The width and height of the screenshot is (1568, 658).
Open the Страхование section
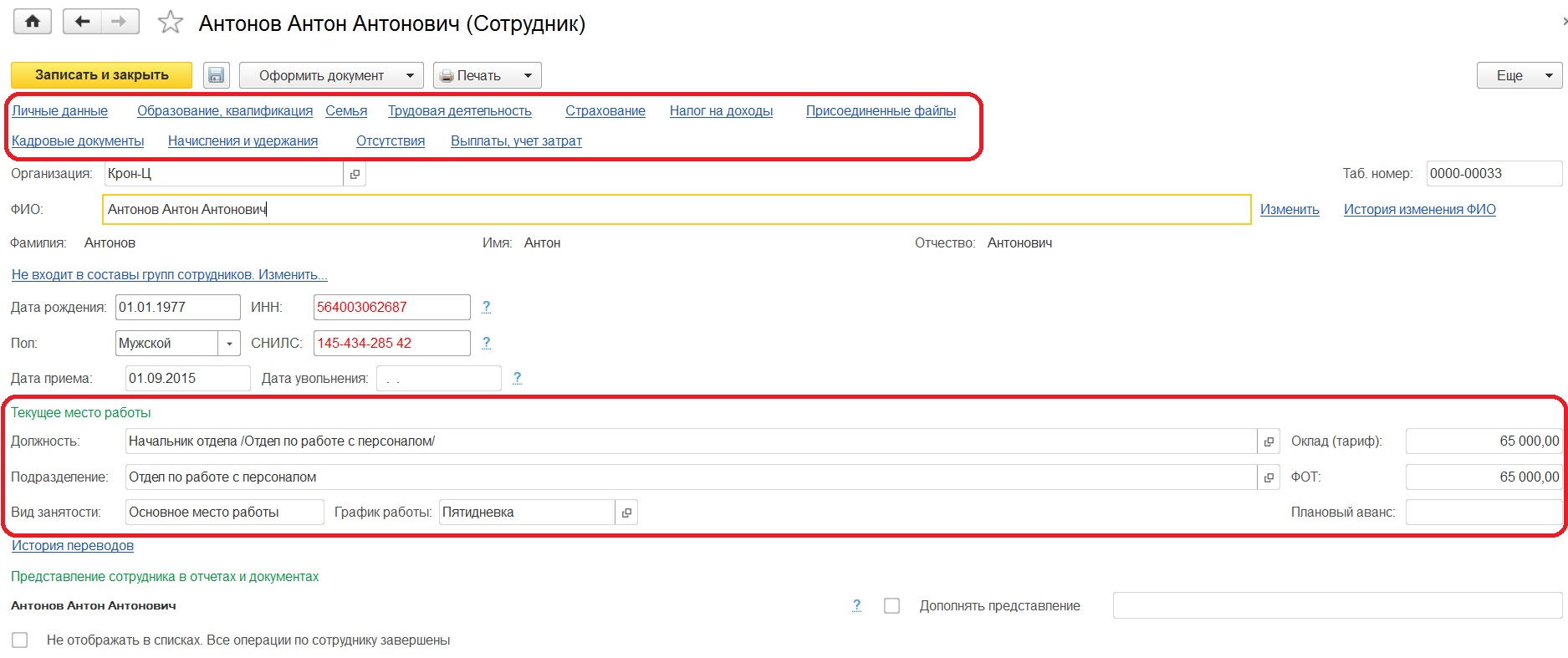(605, 111)
